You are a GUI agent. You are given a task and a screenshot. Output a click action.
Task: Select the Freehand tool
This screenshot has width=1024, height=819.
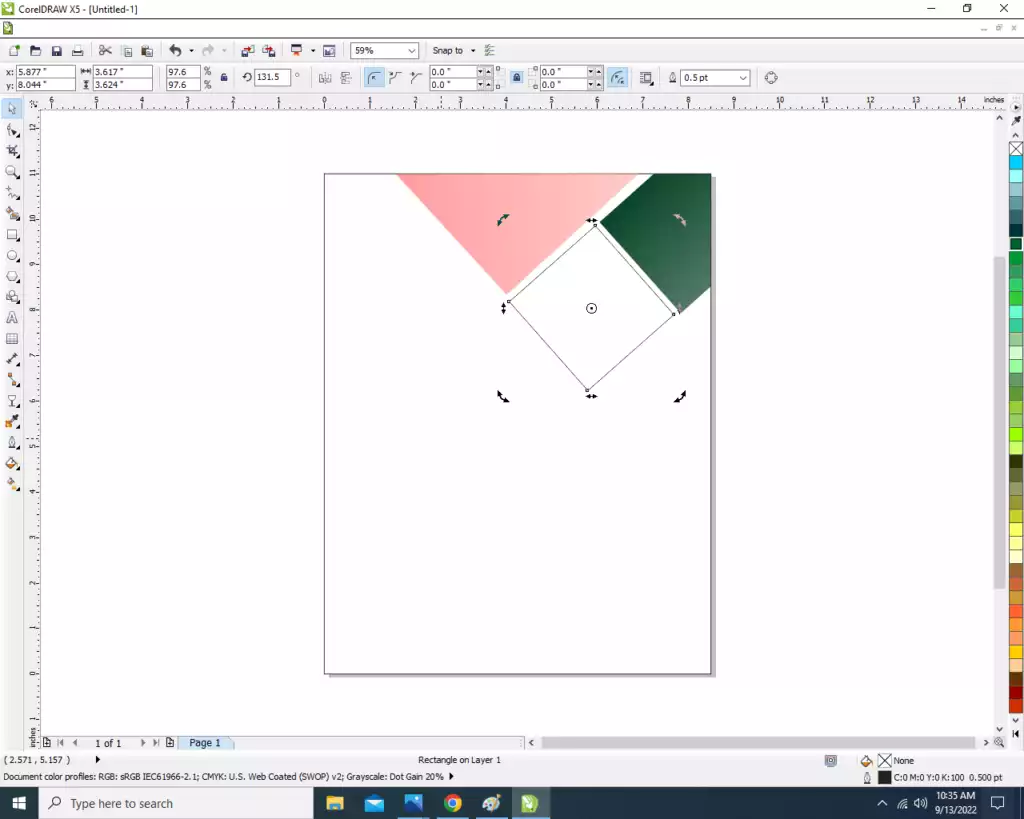click(x=12, y=193)
